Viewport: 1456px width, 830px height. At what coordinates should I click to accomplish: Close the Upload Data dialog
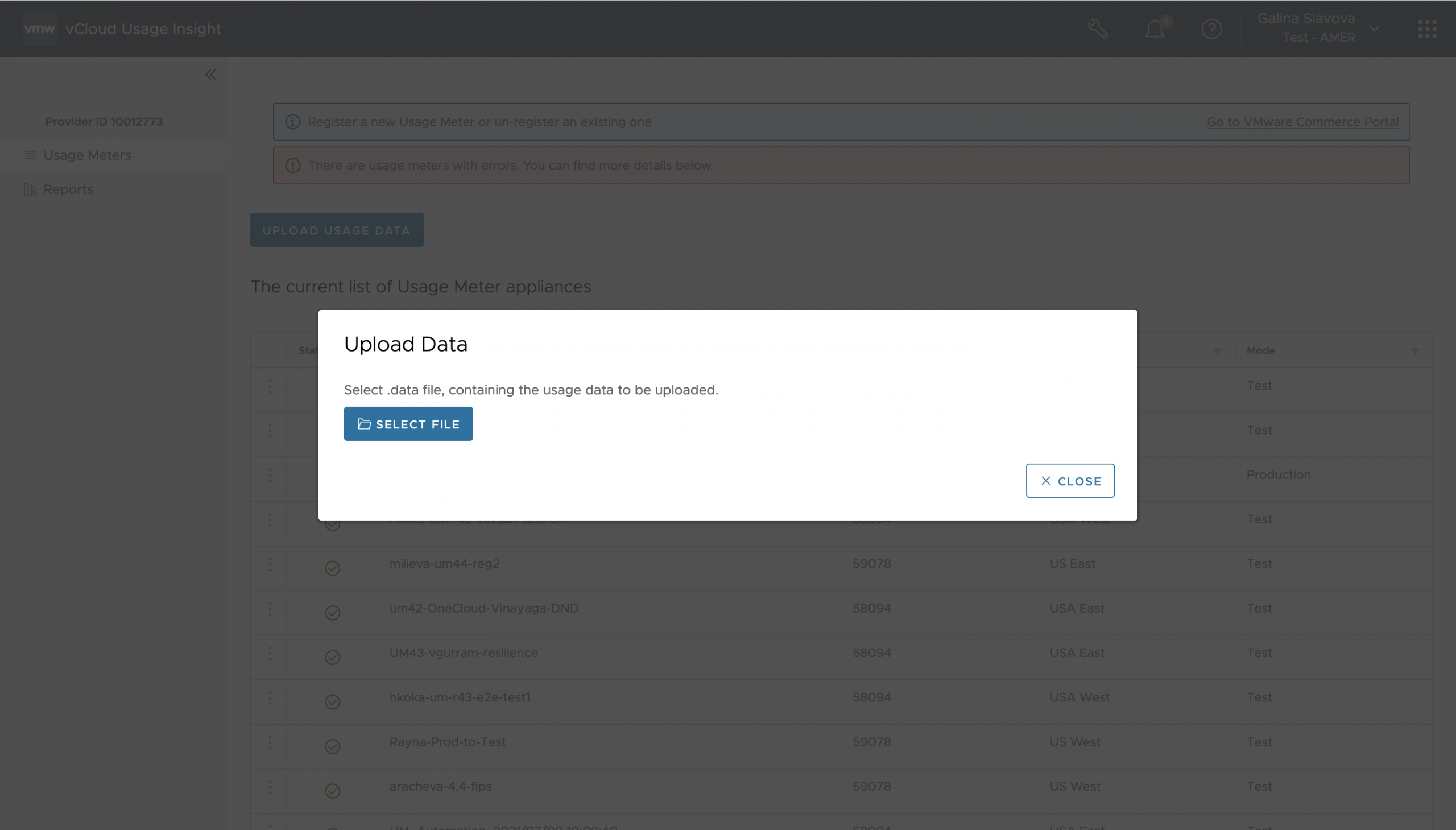1070,481
